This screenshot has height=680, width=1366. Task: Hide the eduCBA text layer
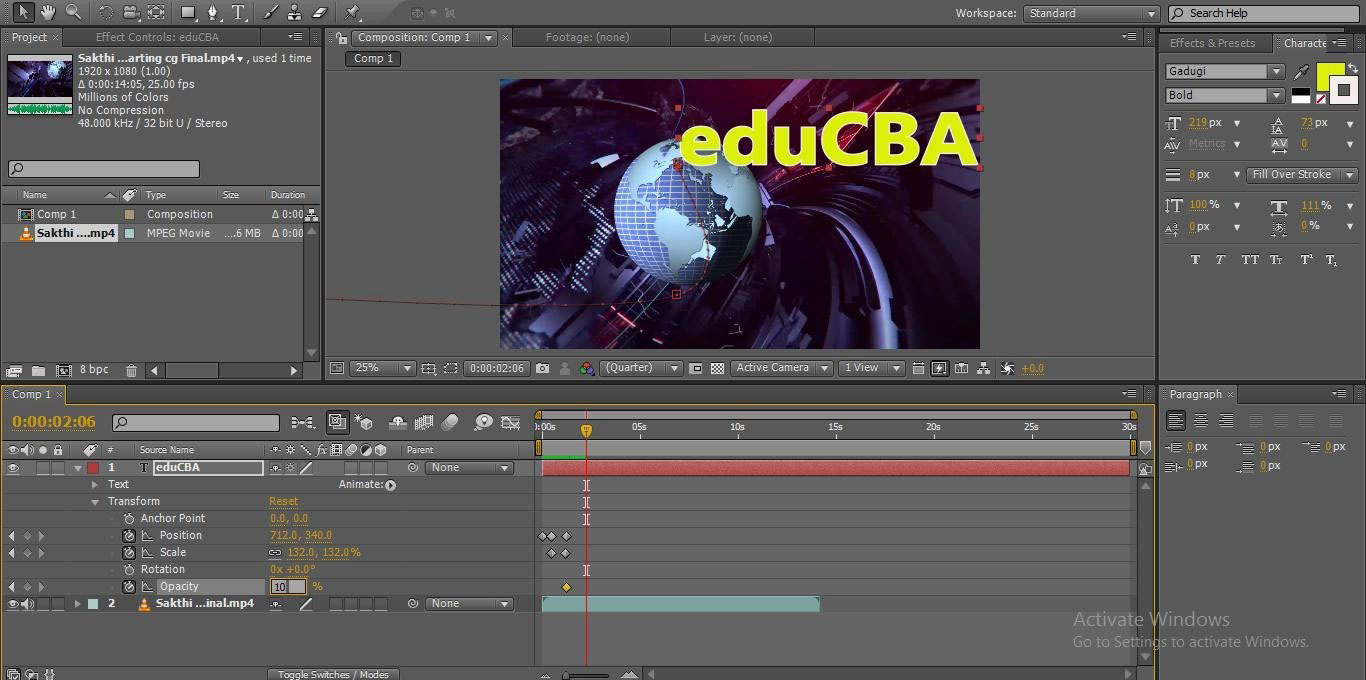[x=13, y=468]
